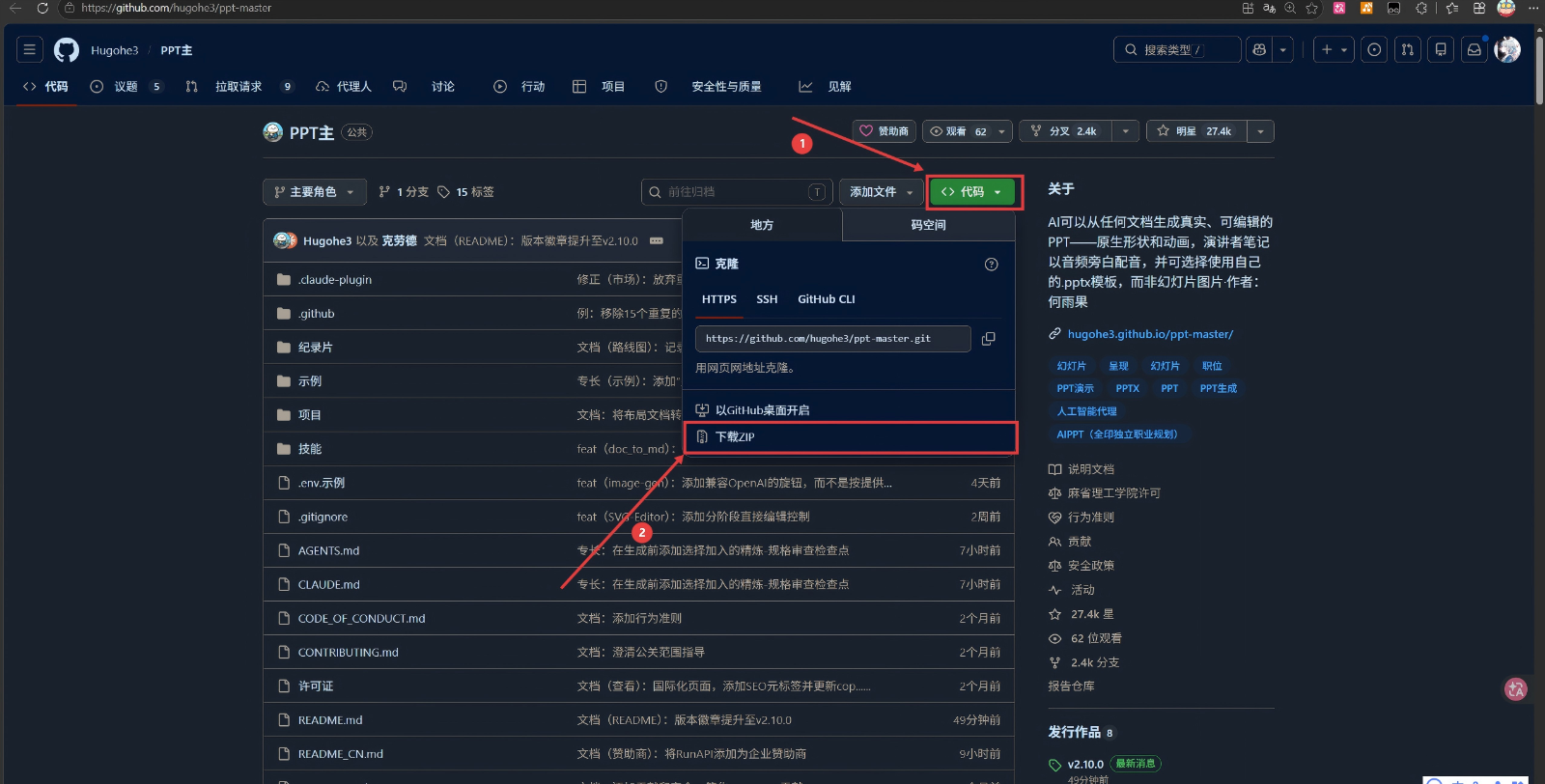Click the 搜索类型 search box in header
Screen dimensions: 1545x784
[x=1176, y=49]
